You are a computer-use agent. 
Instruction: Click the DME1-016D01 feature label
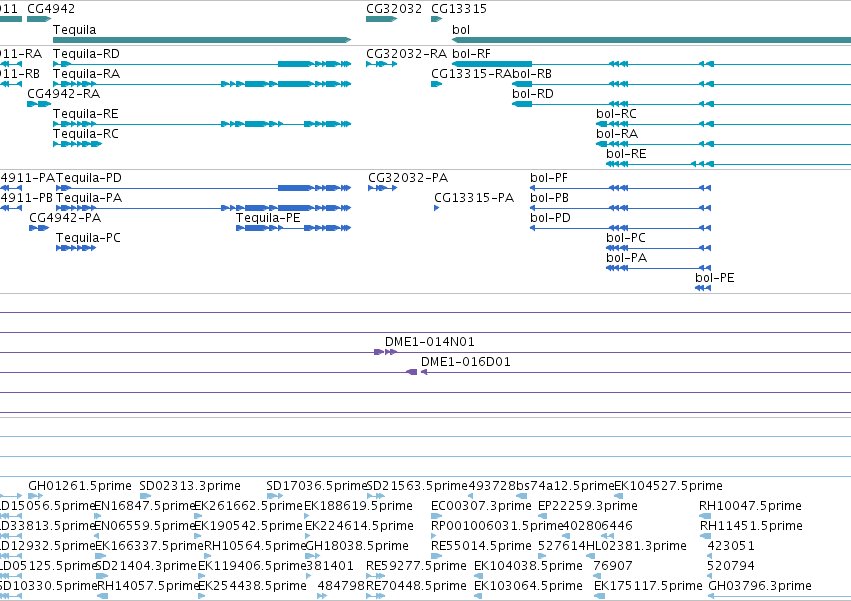[x=466, y=362]
